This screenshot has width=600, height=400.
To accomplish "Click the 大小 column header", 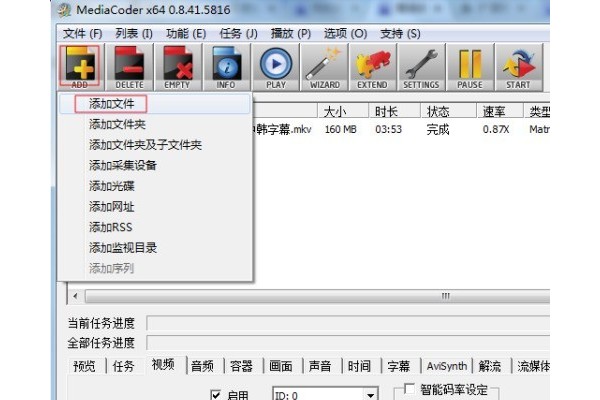I will (x=343, y=111).
